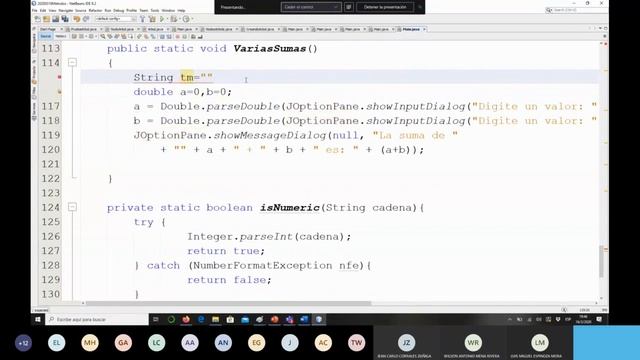The image size is (640, 360).
Task: Open Firefox from the taskbar
Action: click(x=186, y=320)
